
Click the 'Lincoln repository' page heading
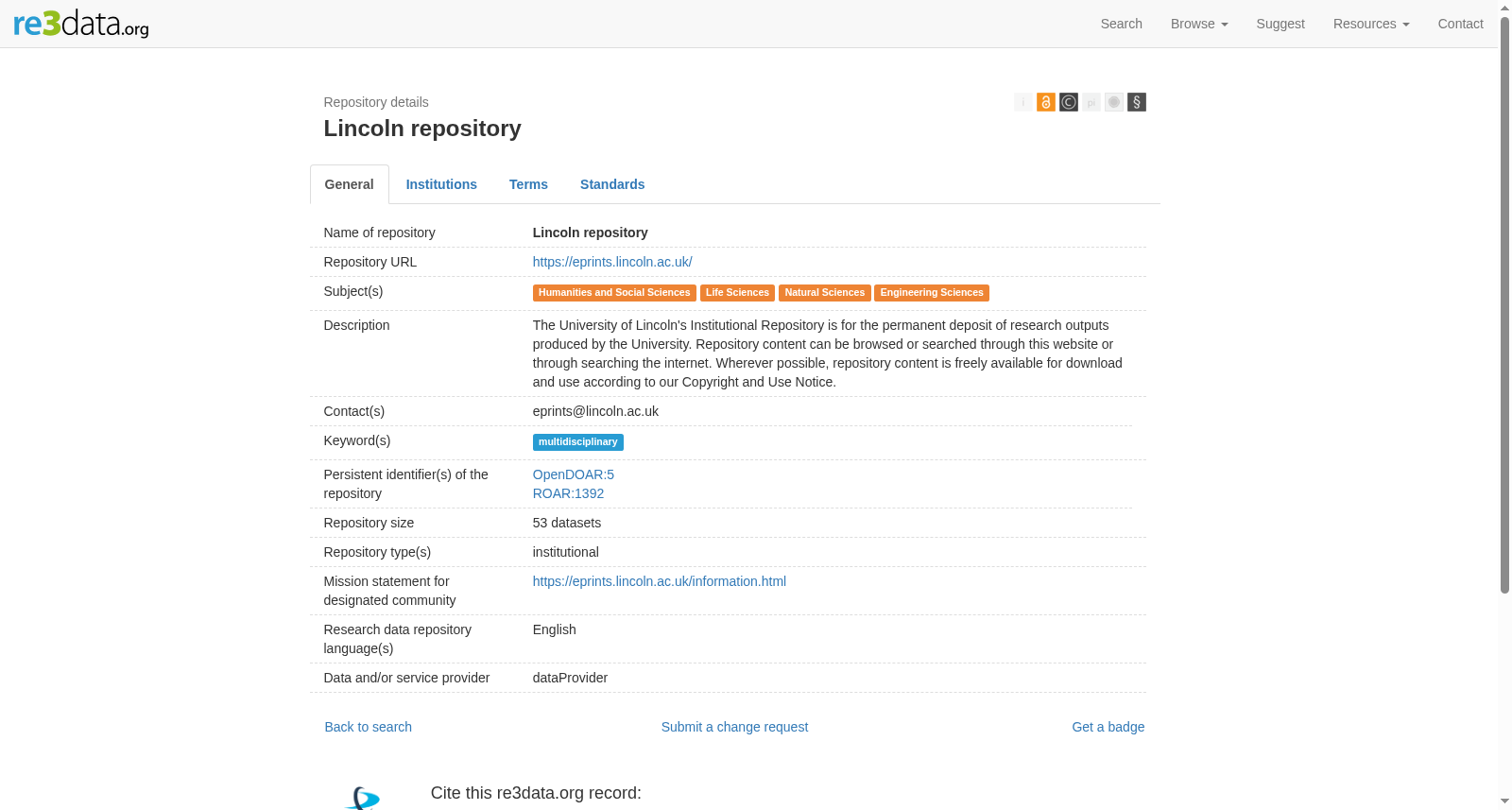click(422, 129)
